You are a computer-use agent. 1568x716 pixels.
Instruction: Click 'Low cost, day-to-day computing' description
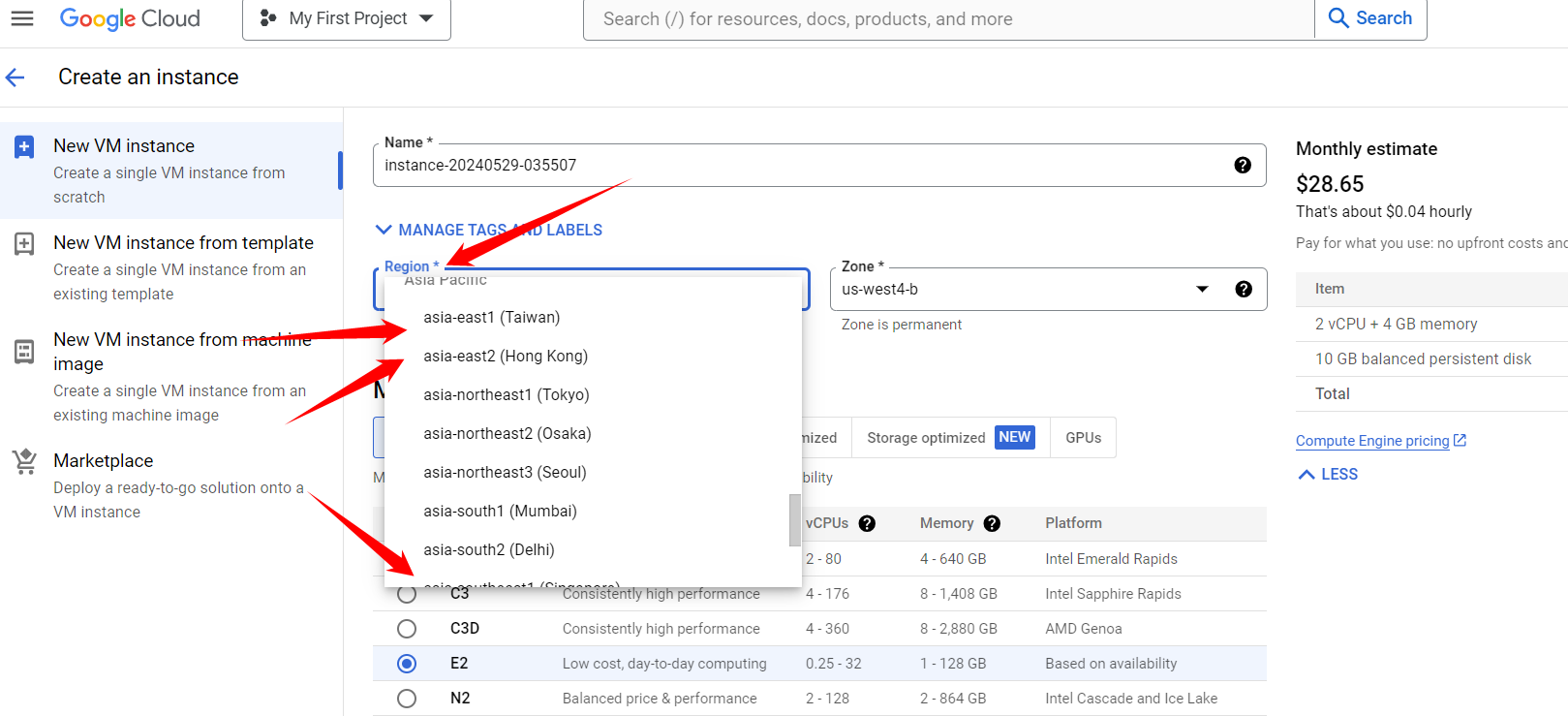tap(664, 664)
